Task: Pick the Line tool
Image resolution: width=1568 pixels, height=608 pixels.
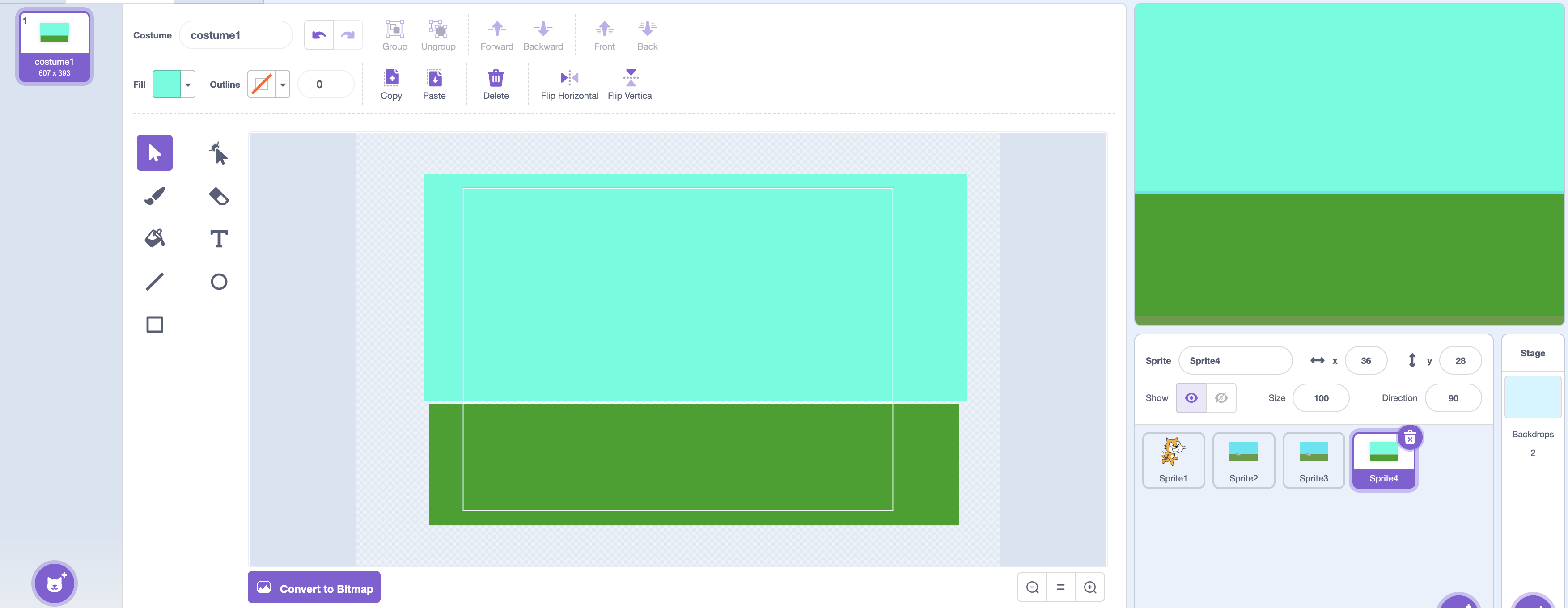Action: (155, 281)
